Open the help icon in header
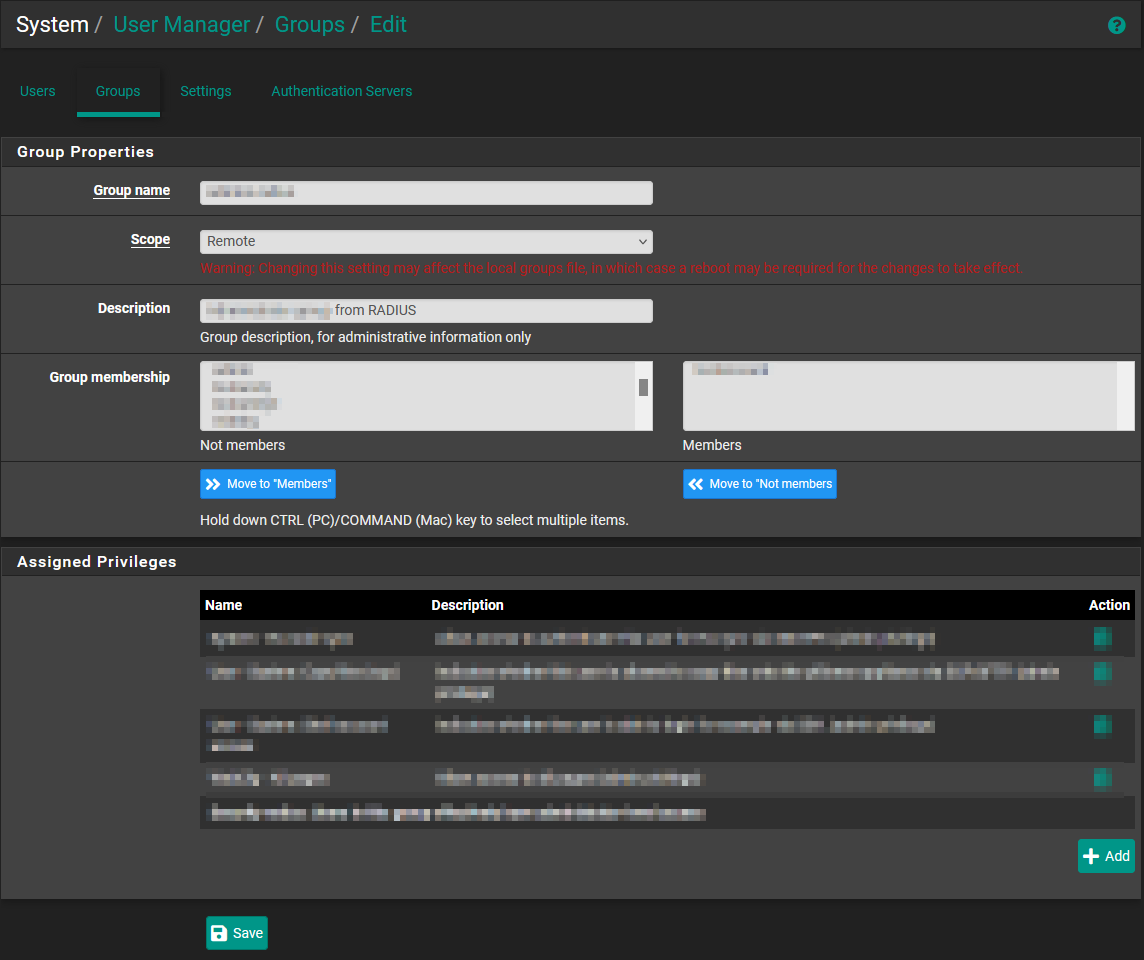Image resolution: width=1144 pixels, height=960 pixels. pos(1117,26)
